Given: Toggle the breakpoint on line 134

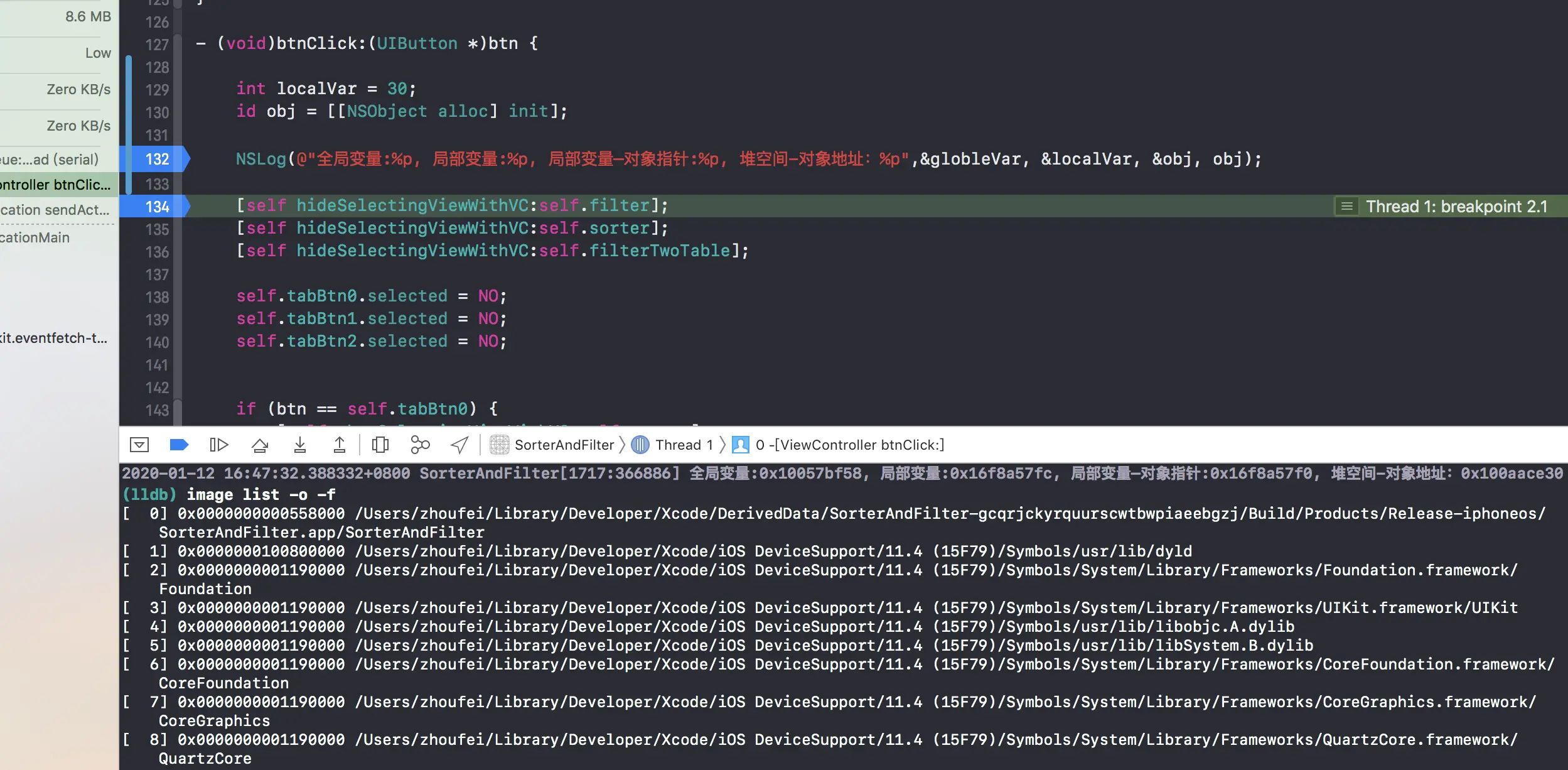Looking at the screenshot, I should point(157,207).
